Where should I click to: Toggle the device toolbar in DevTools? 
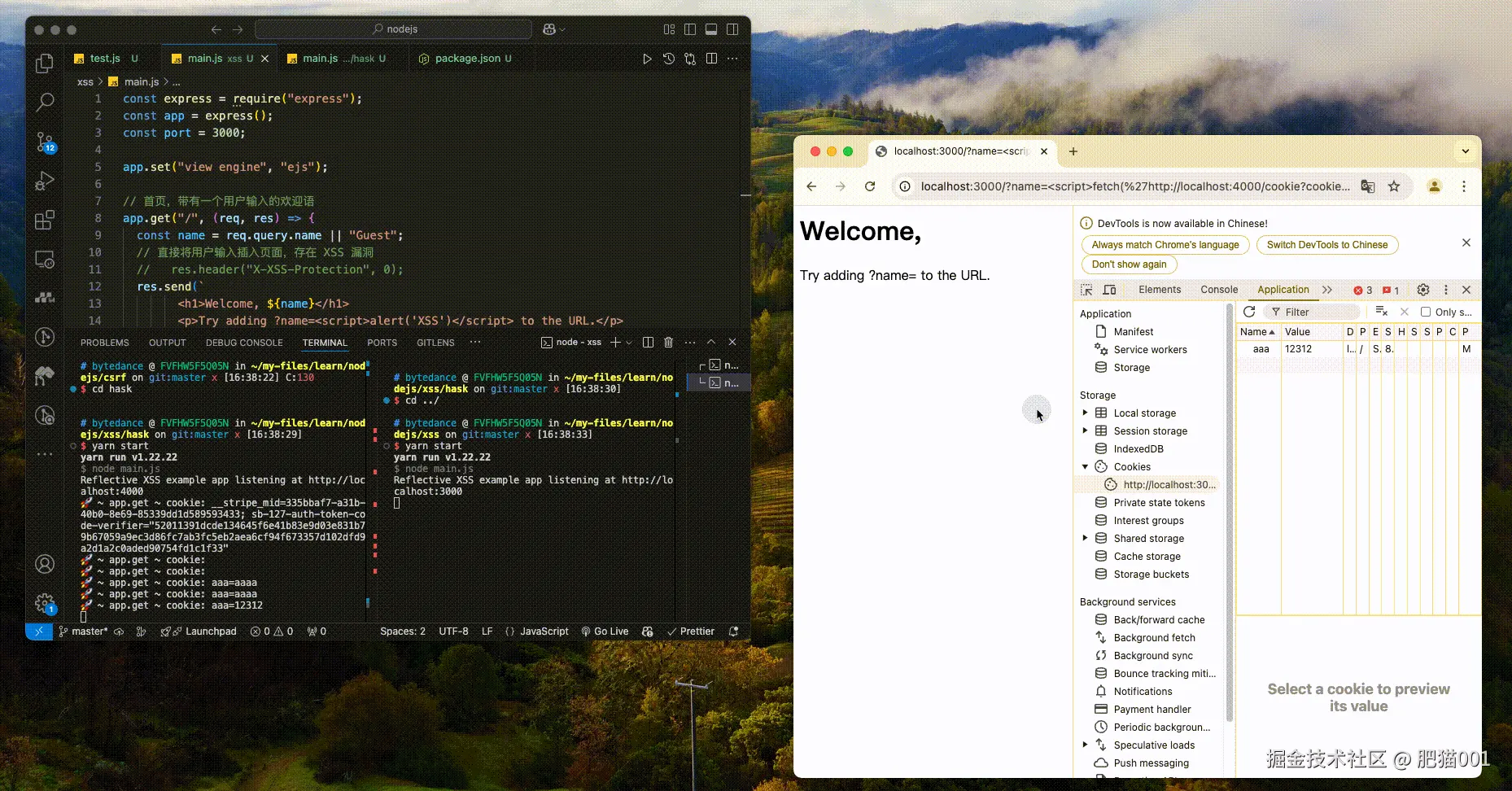click(1109, 290)
